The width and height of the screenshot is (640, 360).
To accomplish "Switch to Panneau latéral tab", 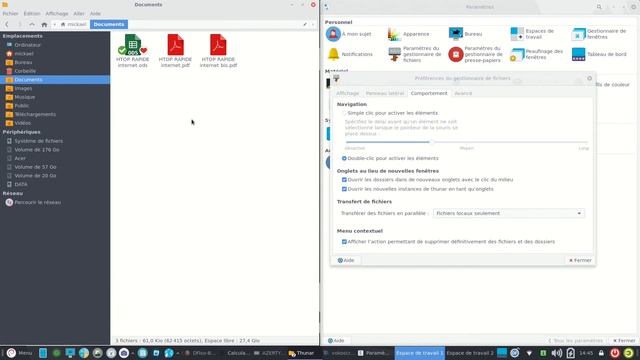I will tap(384, 93).
